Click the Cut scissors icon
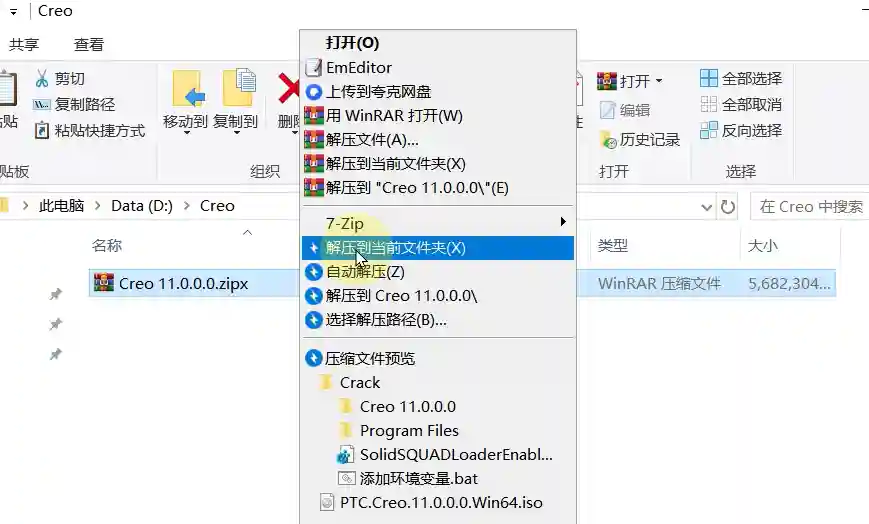The width and height of the screenshot is (869, 524). [x=42, y=79]
